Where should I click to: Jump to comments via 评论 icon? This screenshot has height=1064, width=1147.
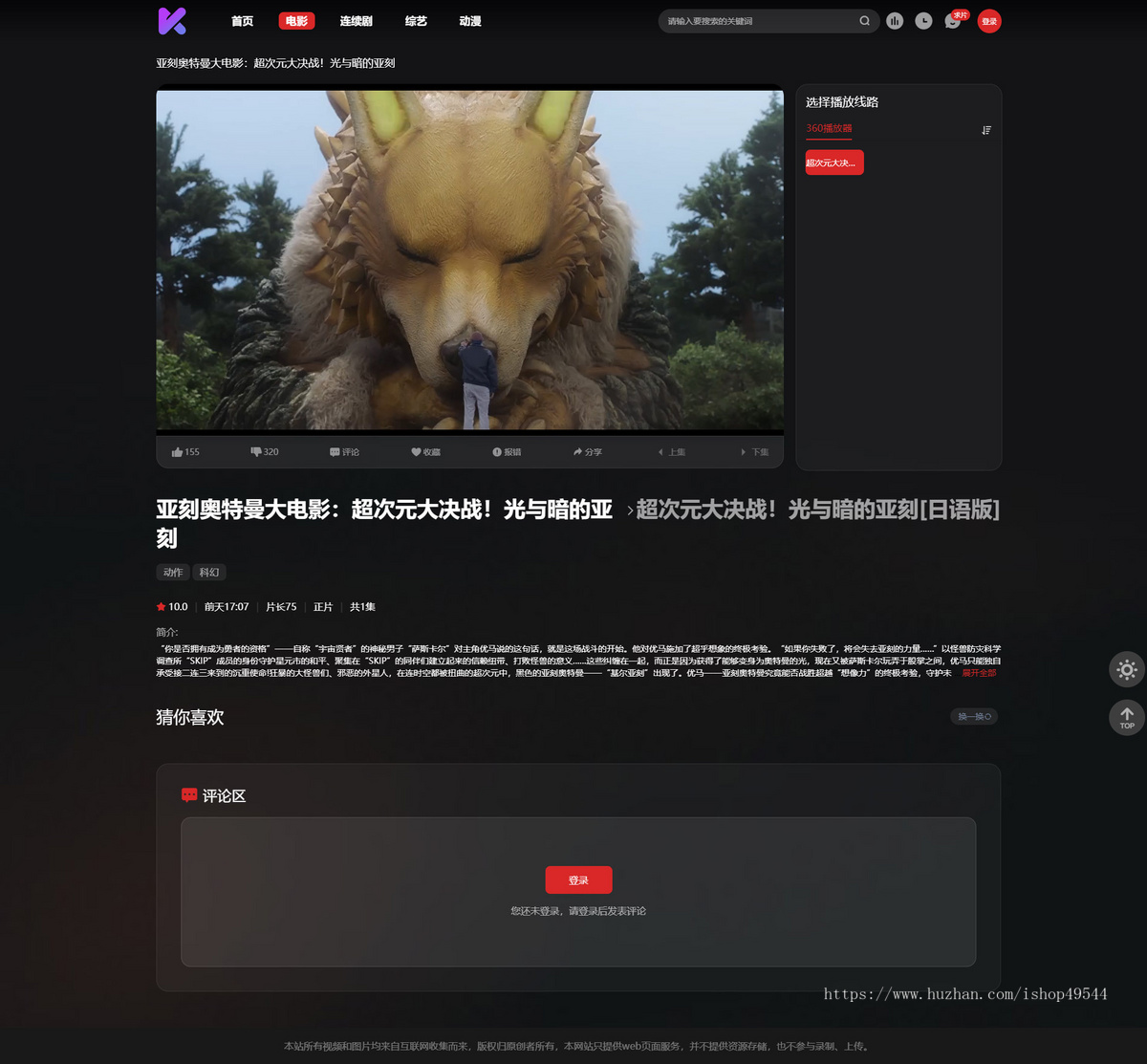344,452
